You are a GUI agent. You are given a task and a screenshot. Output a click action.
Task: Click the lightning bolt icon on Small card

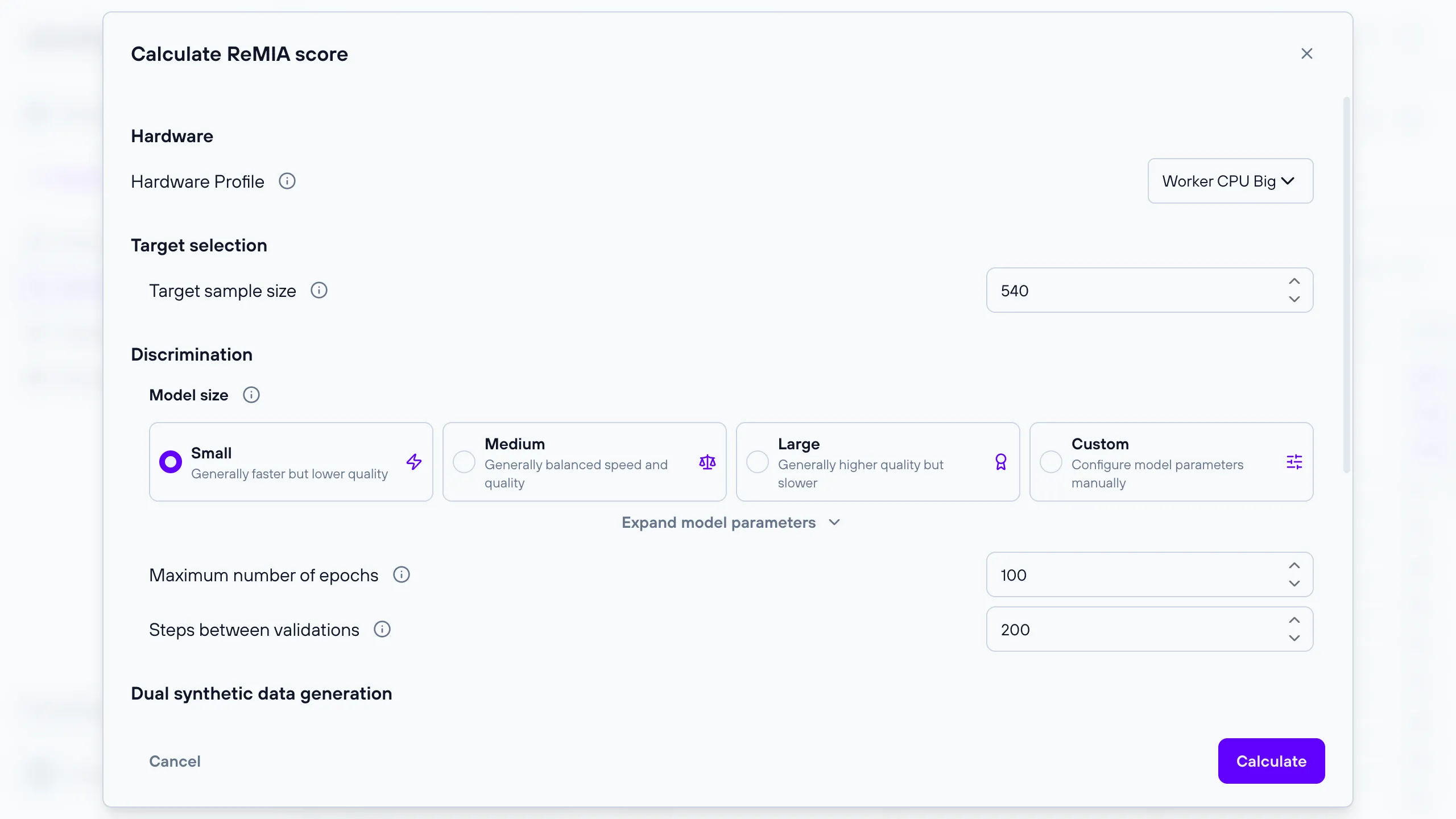(x=414, y=462)
